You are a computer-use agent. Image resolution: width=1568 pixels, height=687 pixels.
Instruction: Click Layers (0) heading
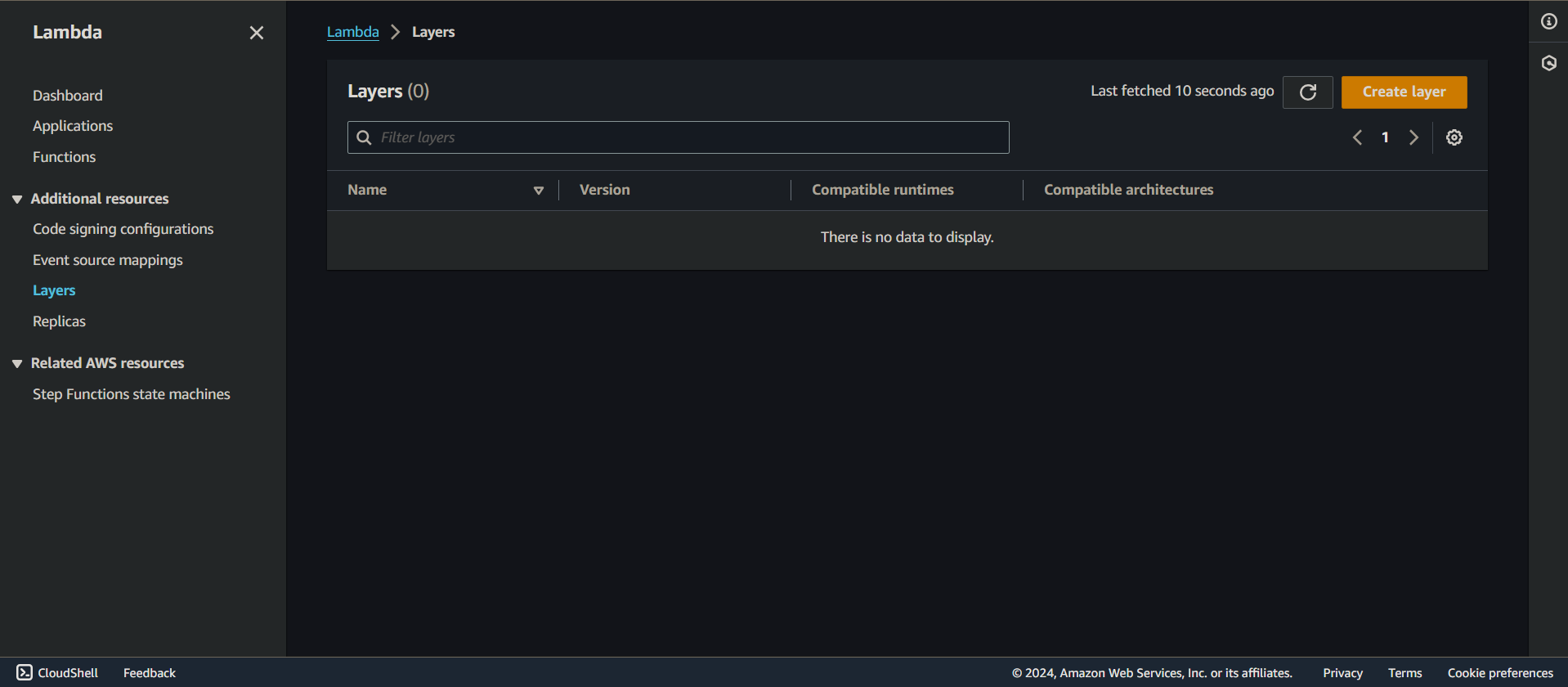coord(388,91)
